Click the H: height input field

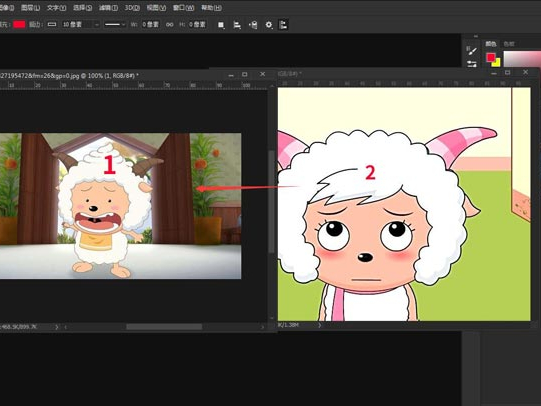(x=197, y=24)
